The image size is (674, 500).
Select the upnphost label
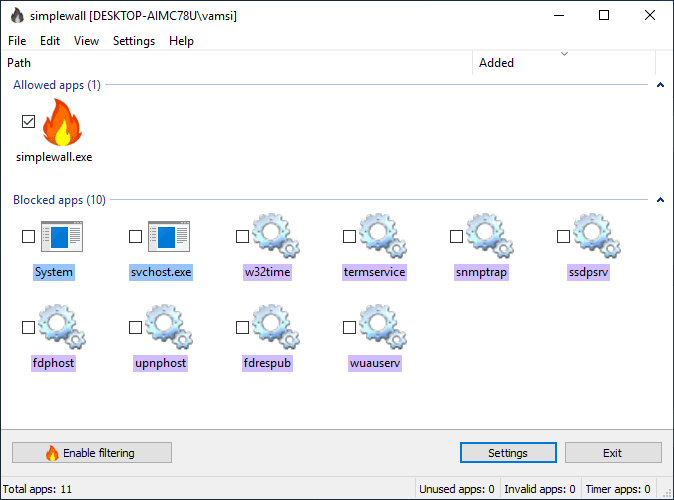(x=160, y=363)
